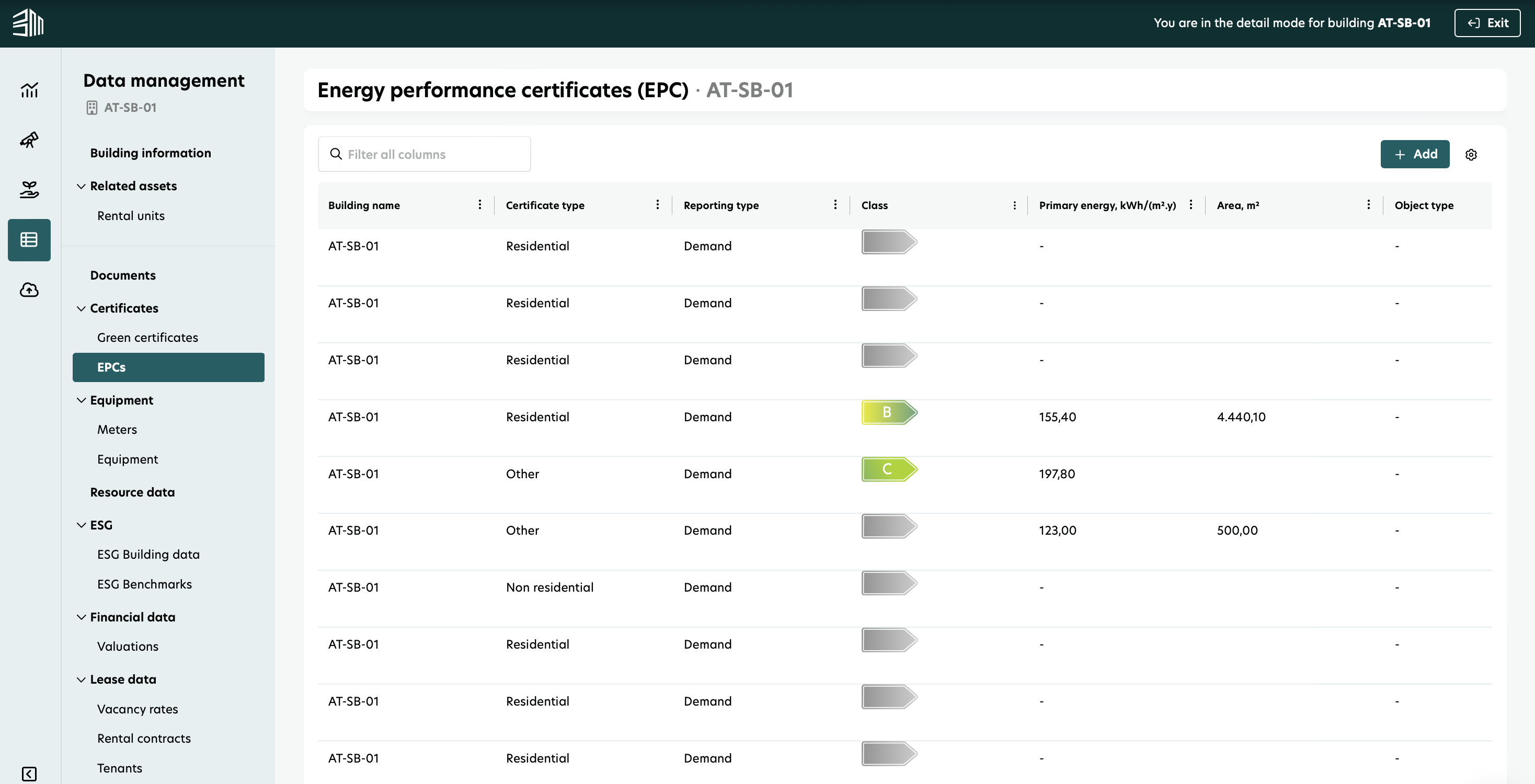Select the data management table icon
1535x784 pixels.
click(x=29, y=240)
